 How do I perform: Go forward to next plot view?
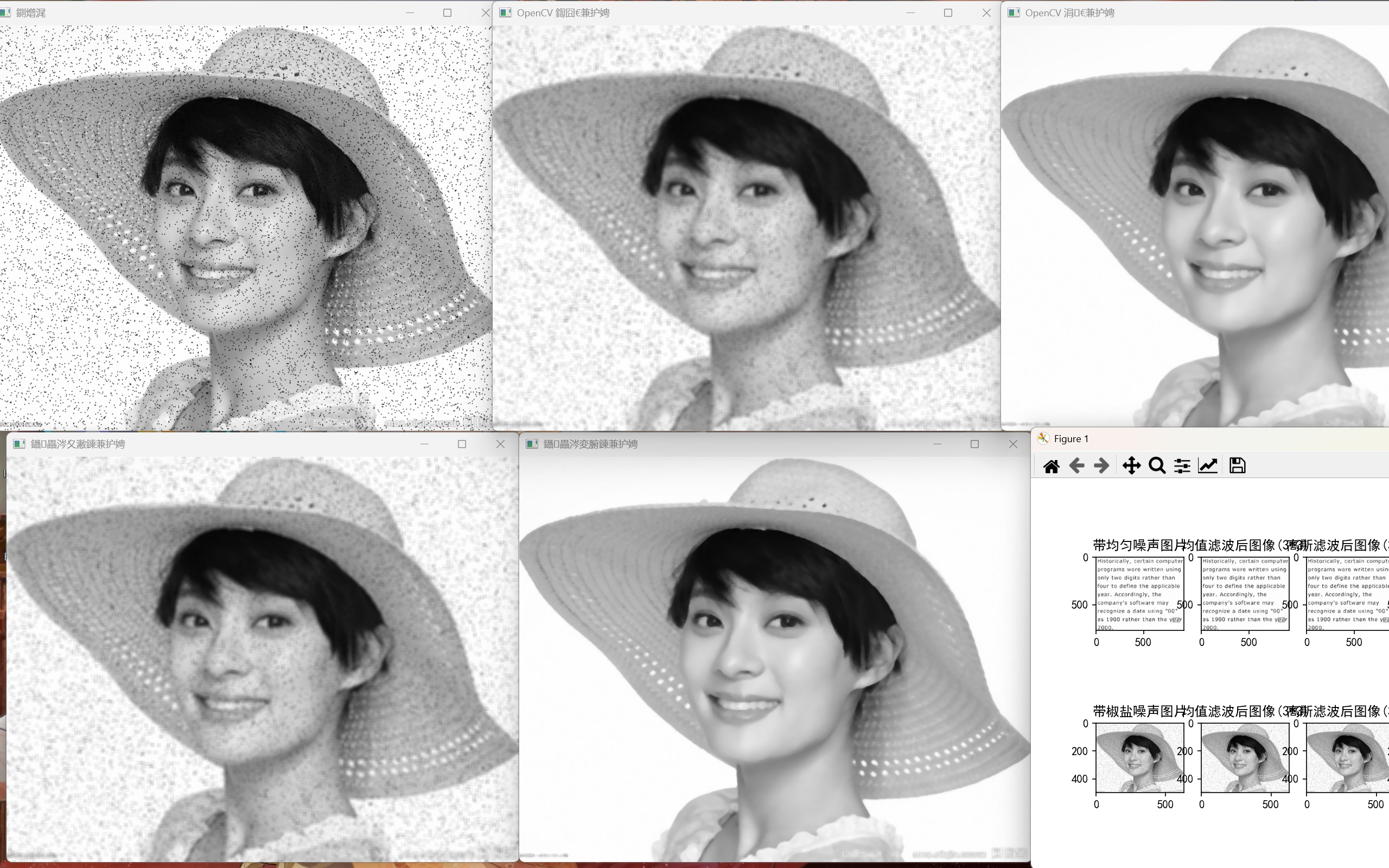click(1101, 465)
